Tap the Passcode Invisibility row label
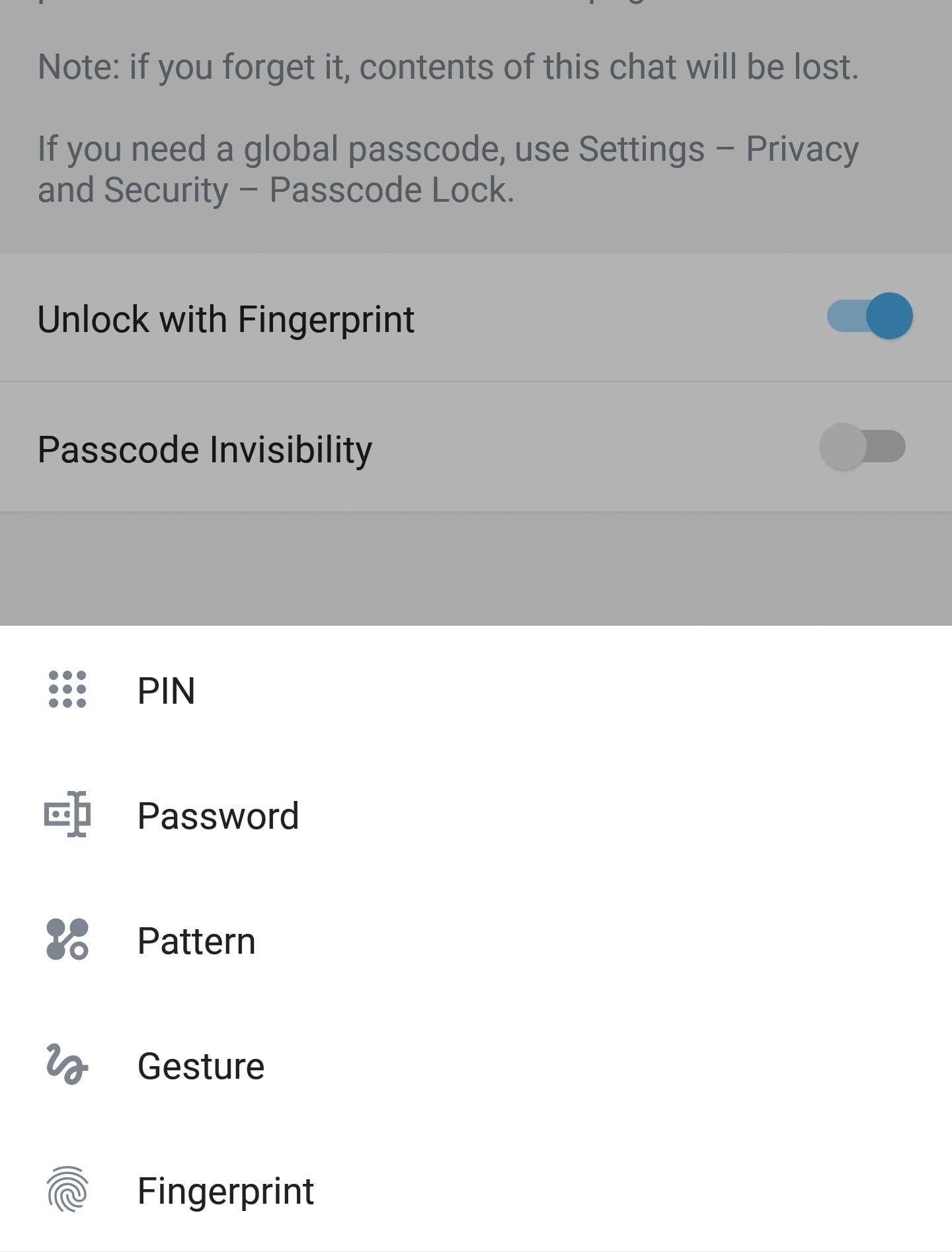The width and height of the screenshot is (952, 1252). 205,450
